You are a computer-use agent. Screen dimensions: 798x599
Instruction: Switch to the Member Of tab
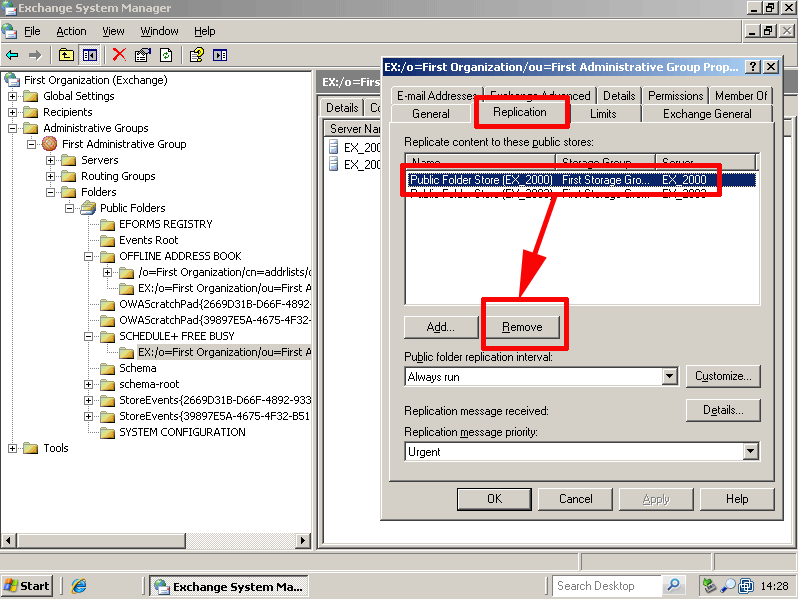tap(741, 96)
